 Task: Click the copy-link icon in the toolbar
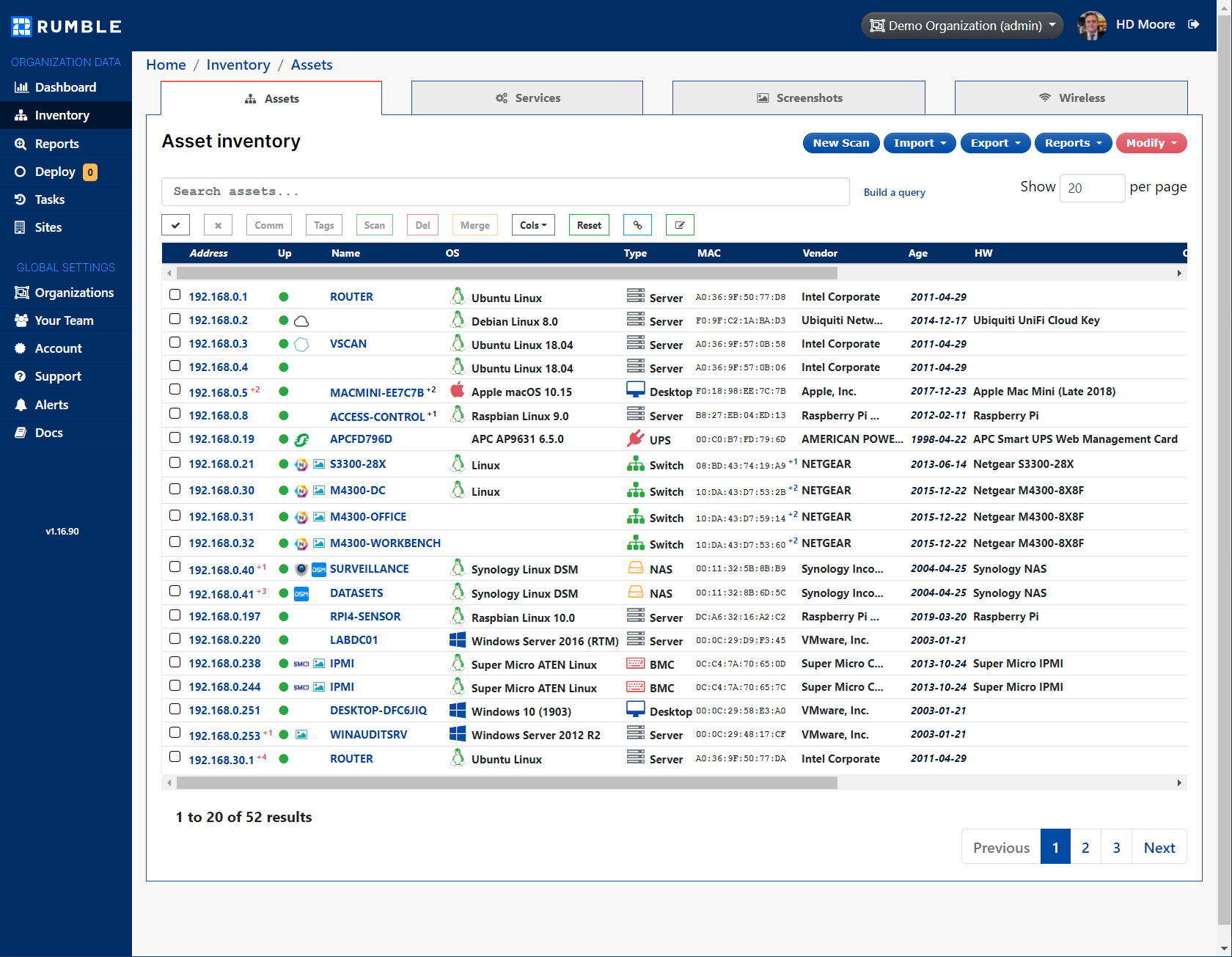click(637, 224)
